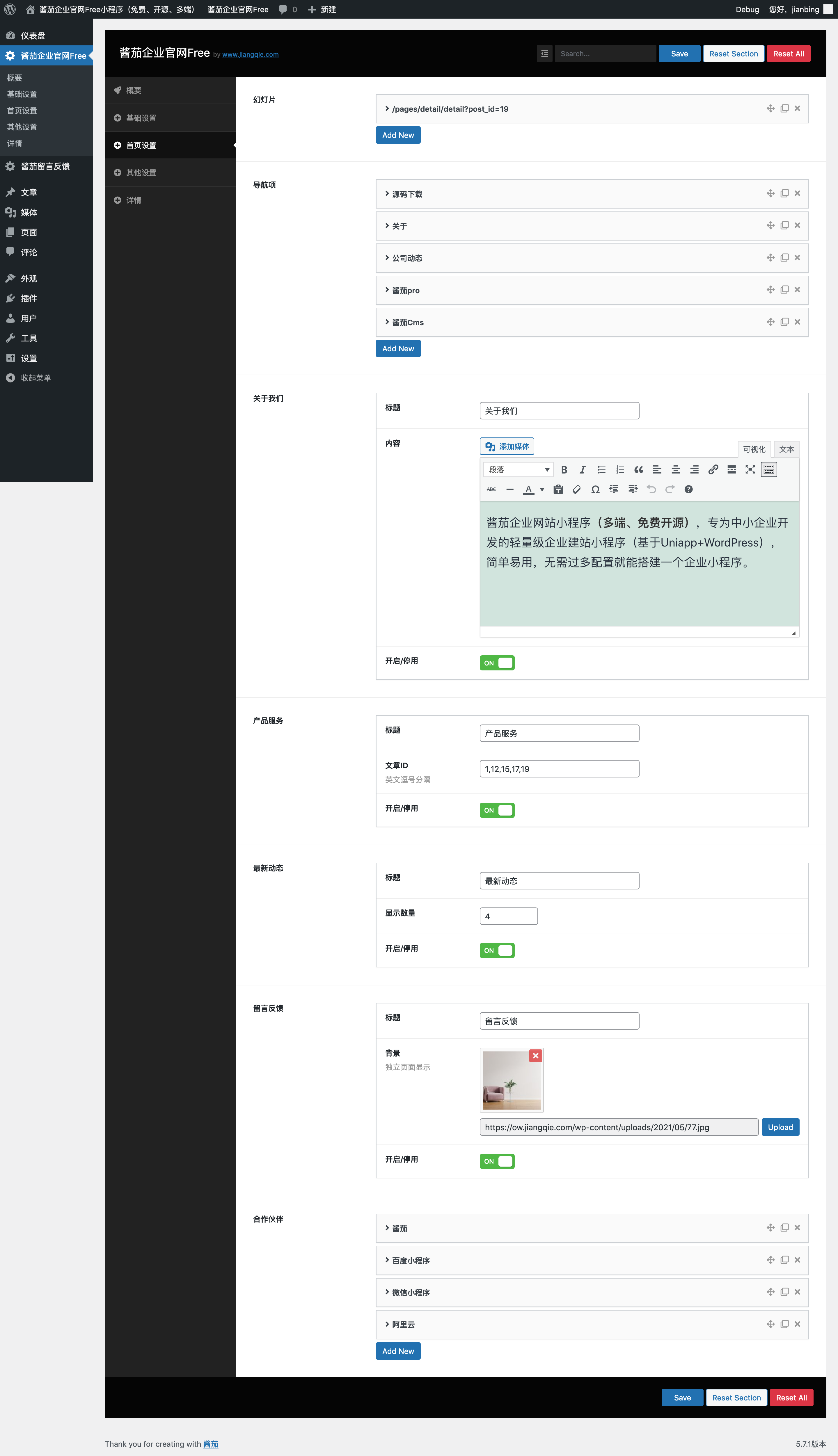Remove the background image with red X
The image size is (838, 1456).
(535, 1055)
